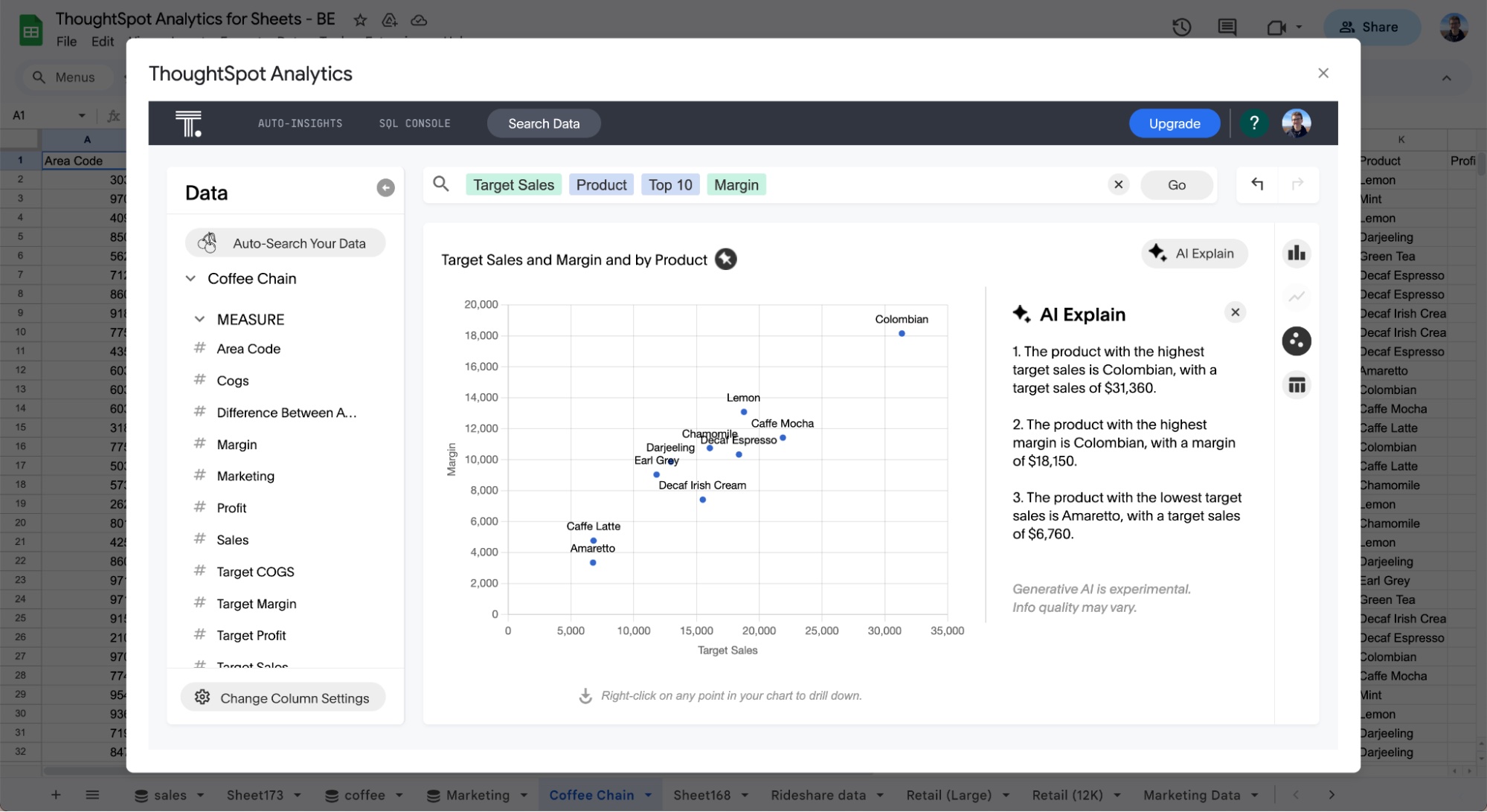Click the Top 10 search token
The width and height of the screenshot is (1487, 812).
click(x=669, y=184)
